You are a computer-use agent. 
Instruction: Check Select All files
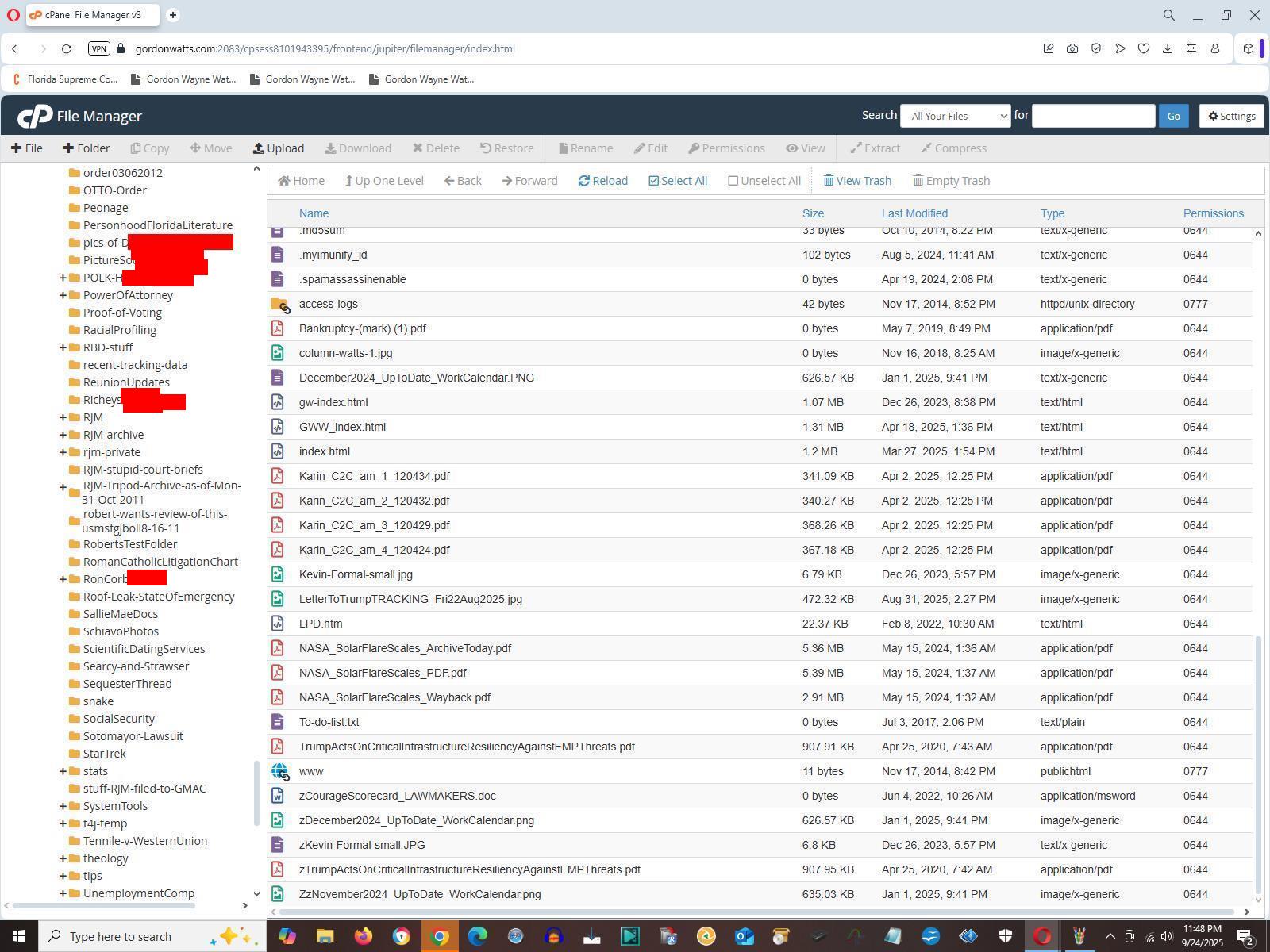coord(677,181)
